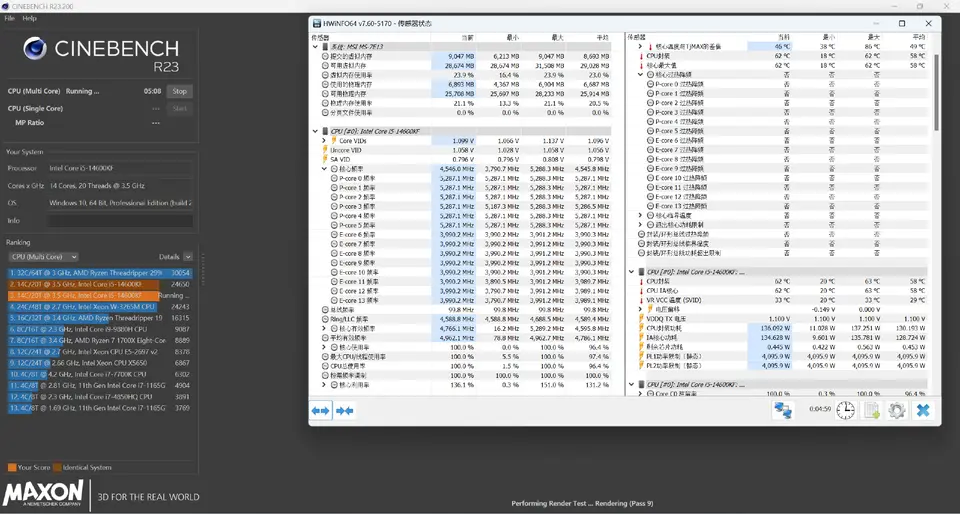The image size is (960, 514).
Task: Select ranking row AMD Ryzen 7 1700X
Action: (100, 340)
